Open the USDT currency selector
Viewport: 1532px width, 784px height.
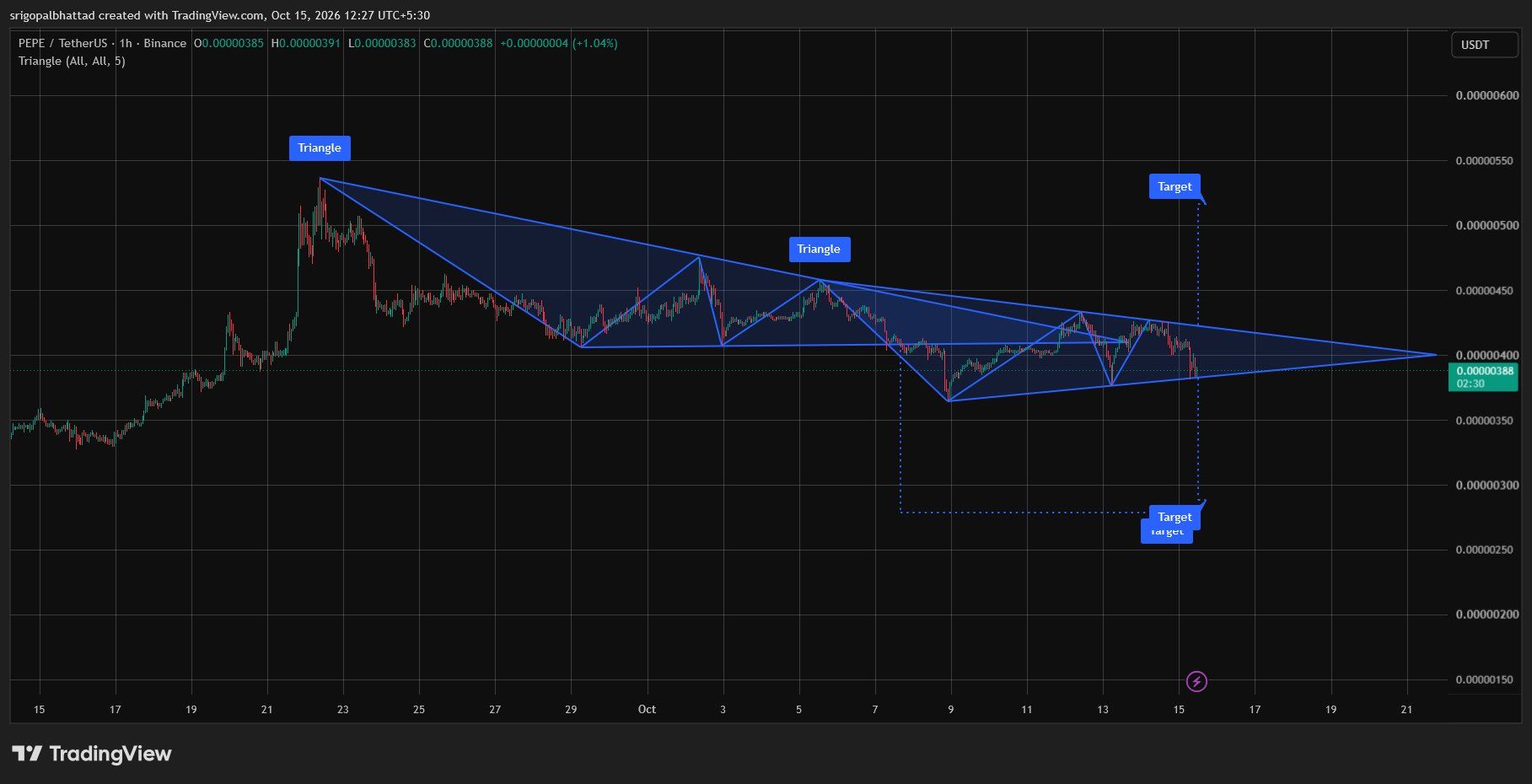coord(1484,45)
